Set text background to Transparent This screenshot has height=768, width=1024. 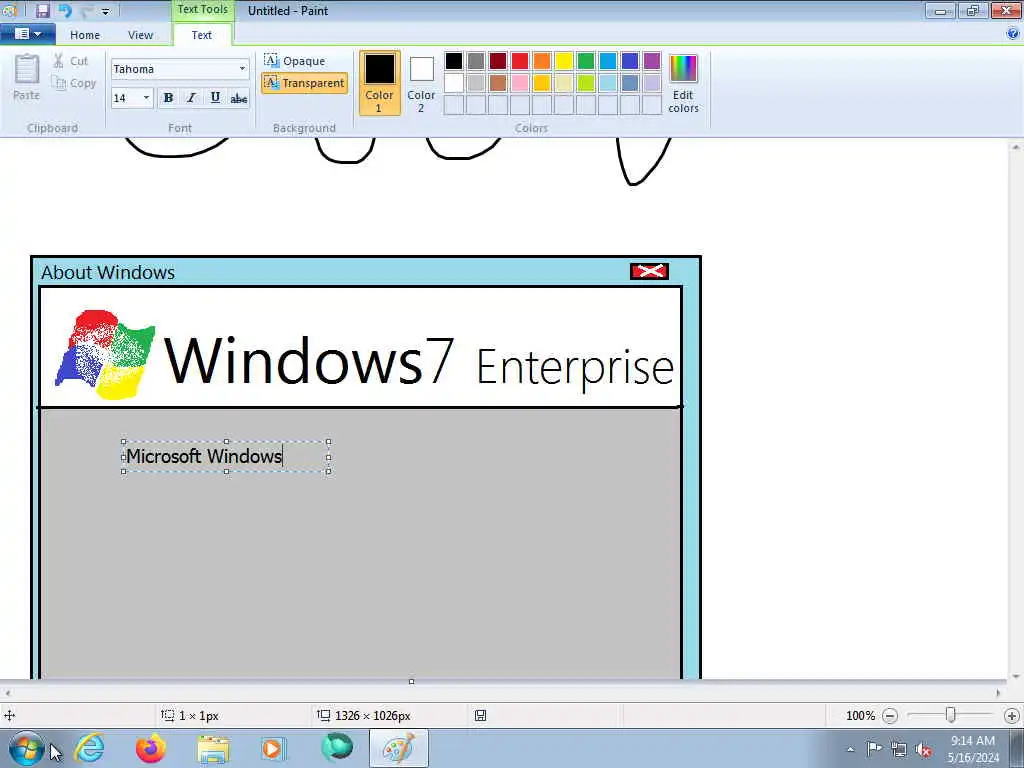click(x=304, y=83)
